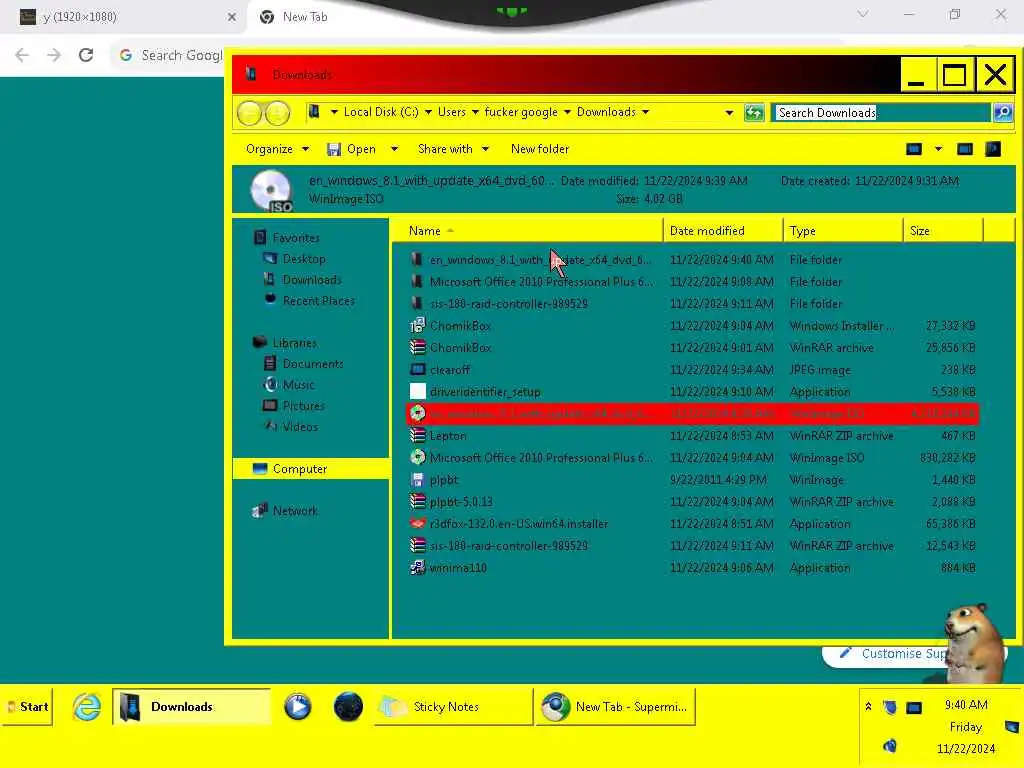
Task: Switch to New Tab Supermium taskbar button
Action: click(615, 707)
